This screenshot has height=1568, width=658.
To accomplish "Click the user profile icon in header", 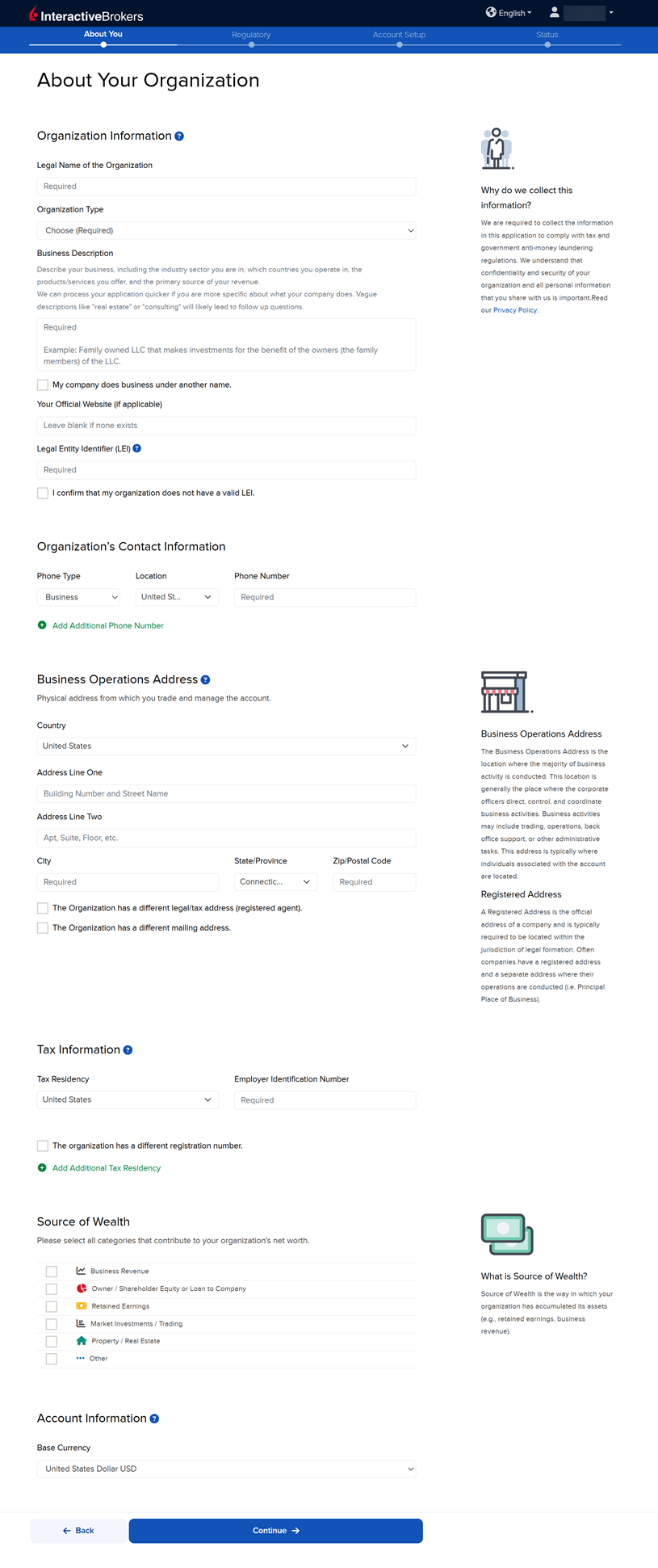I will [x=555, y=13].
